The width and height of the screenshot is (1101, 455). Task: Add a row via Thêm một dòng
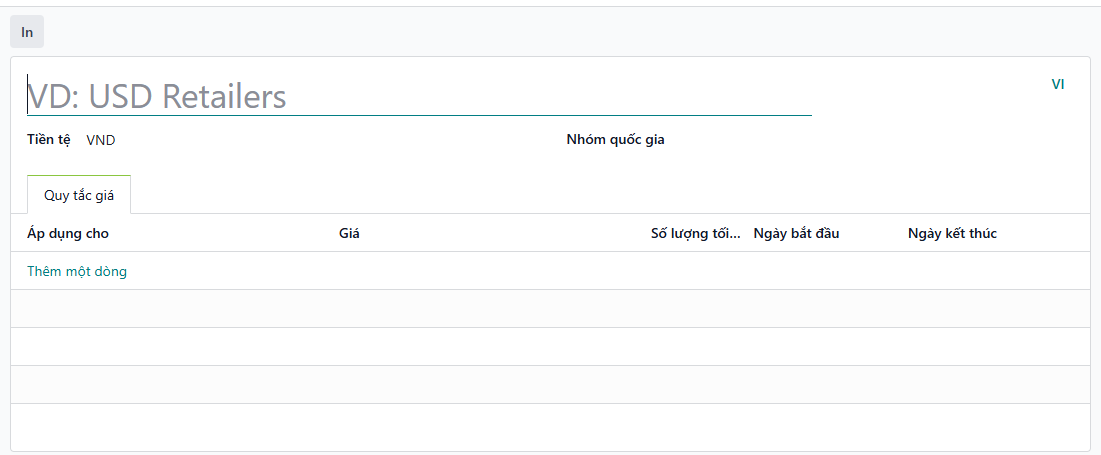coord(77,271)
